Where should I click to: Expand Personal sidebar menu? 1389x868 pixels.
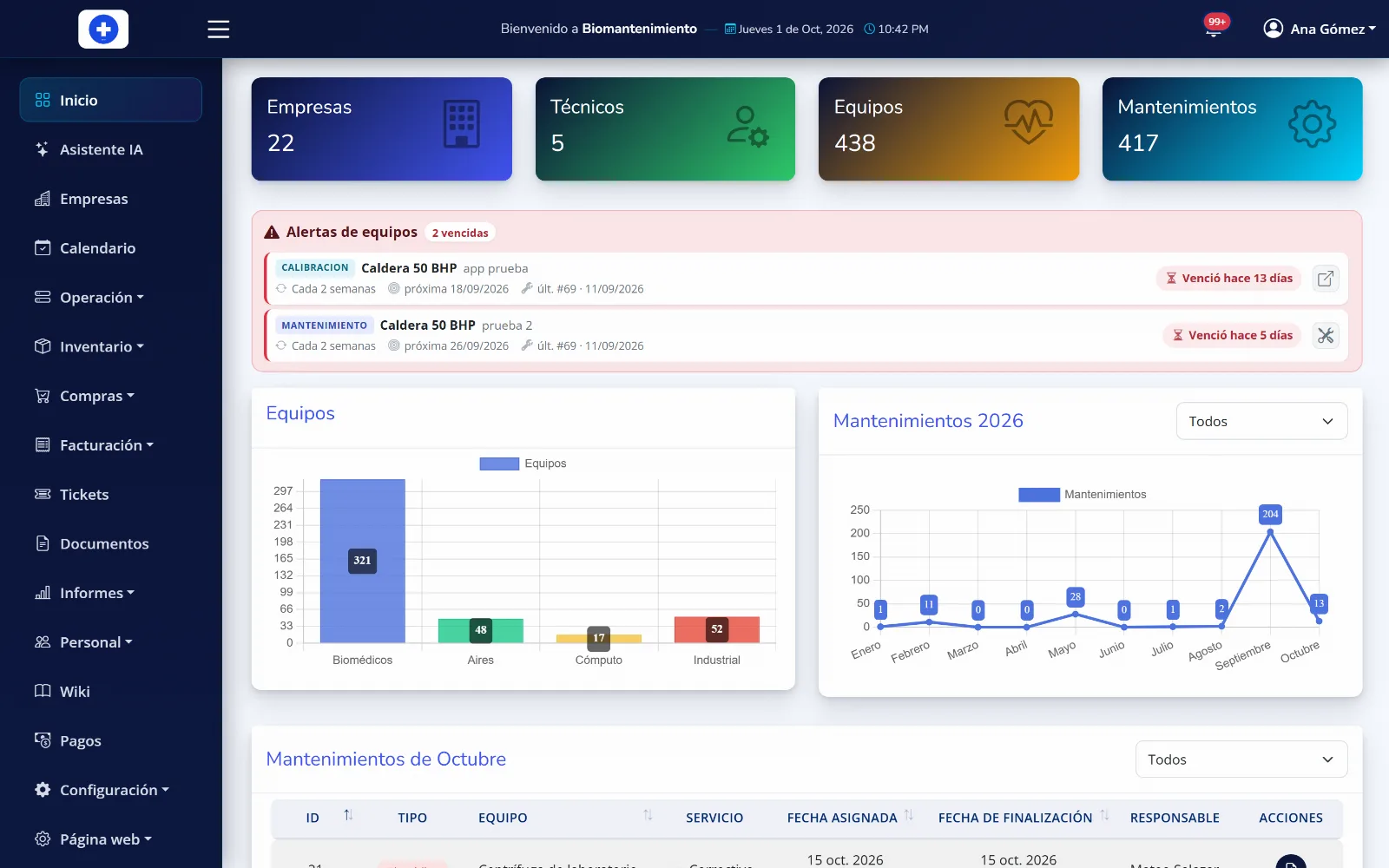coord(111,642)
